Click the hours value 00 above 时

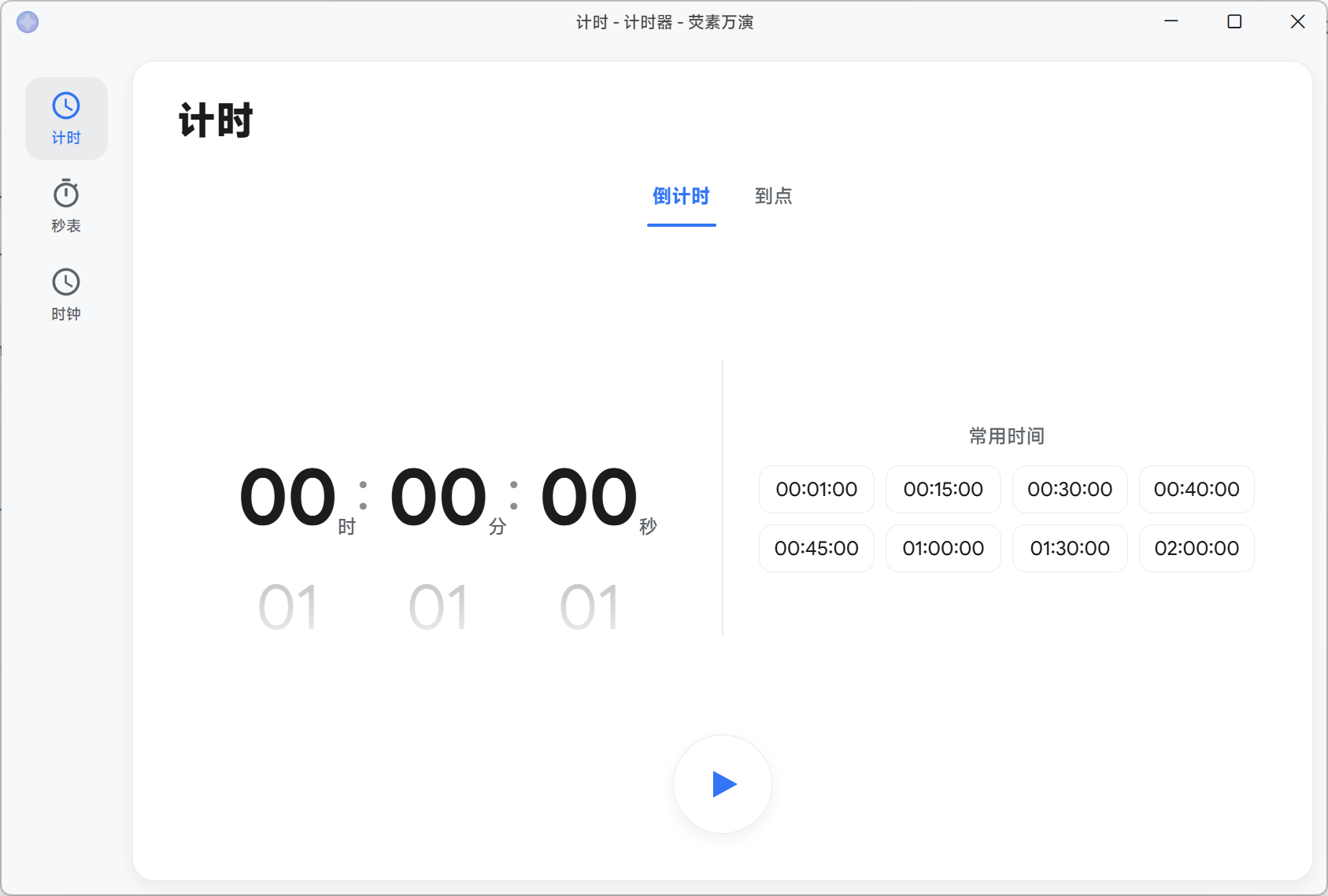[x=288, y=497]
